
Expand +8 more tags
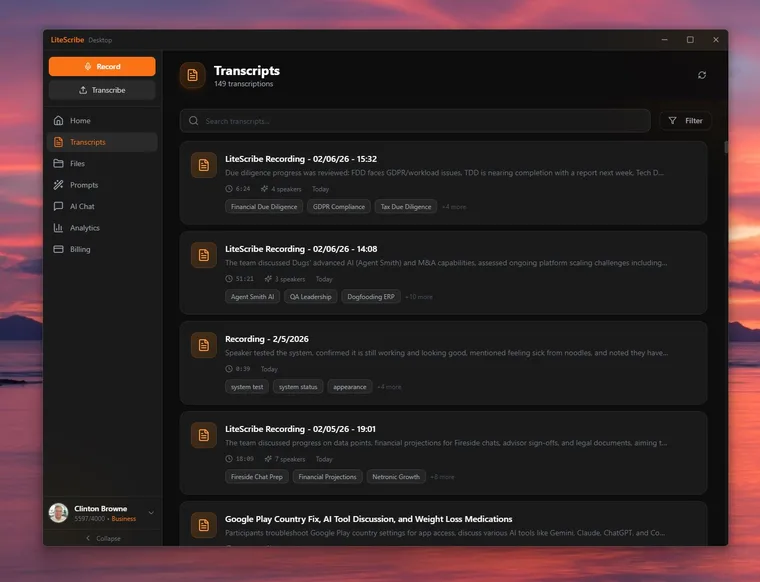442,477
